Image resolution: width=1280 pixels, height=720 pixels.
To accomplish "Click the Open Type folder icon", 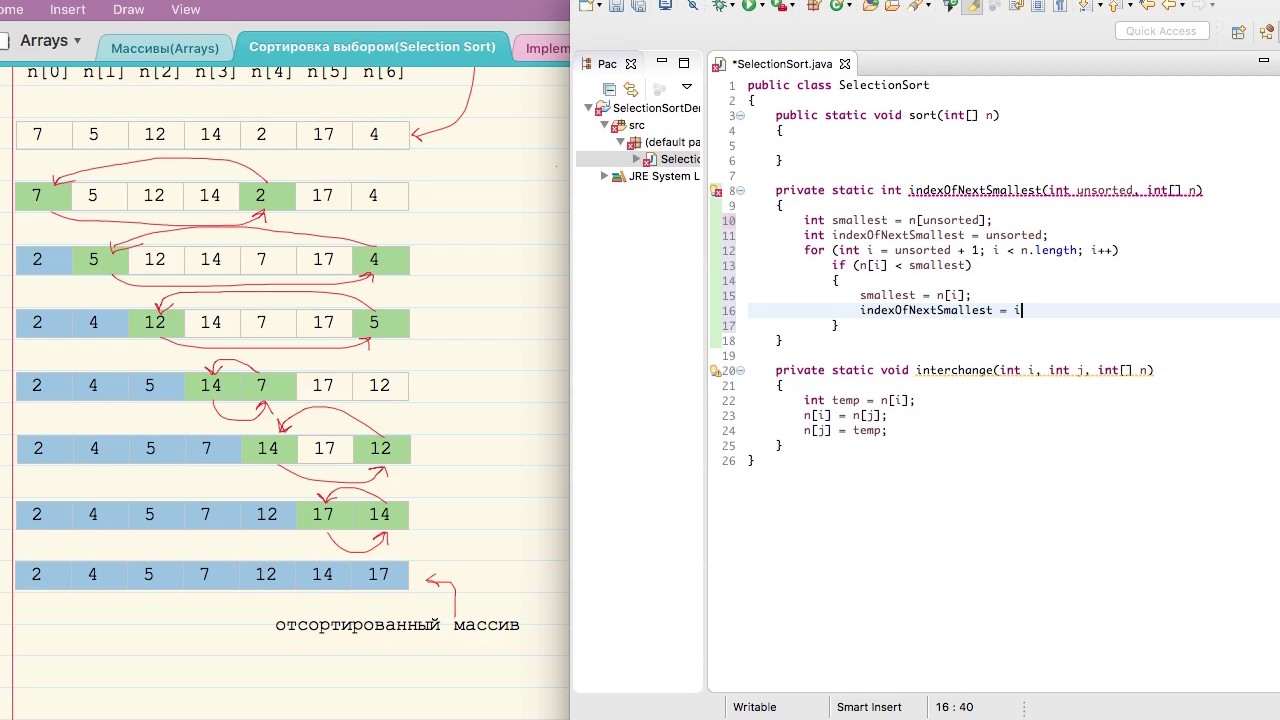I will (870, 5).
